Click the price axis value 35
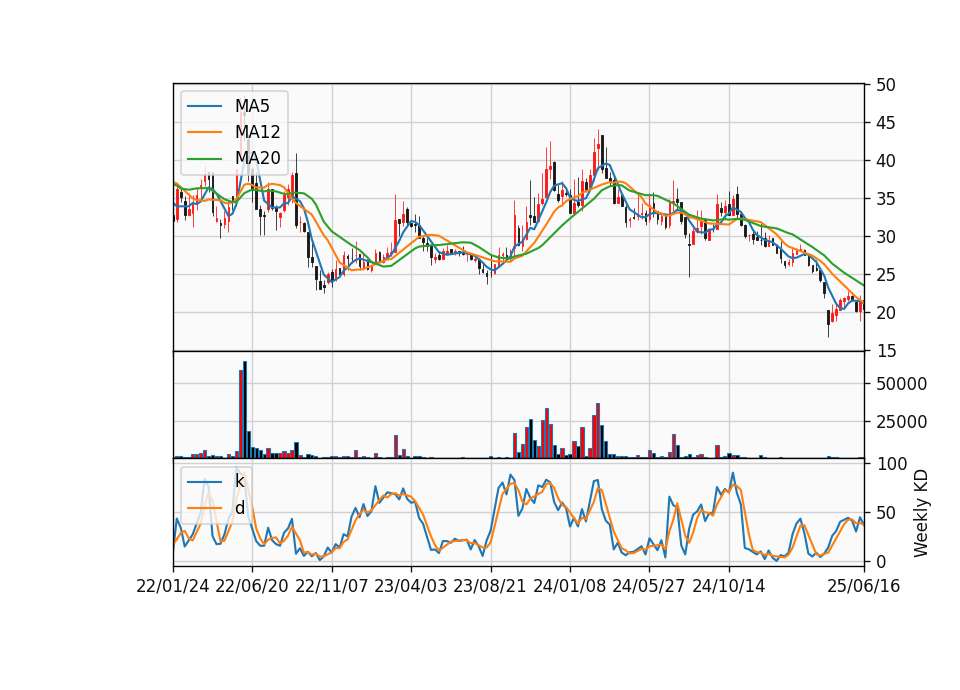The height and width of the screenshot is (690, 960). coord(886,199)
